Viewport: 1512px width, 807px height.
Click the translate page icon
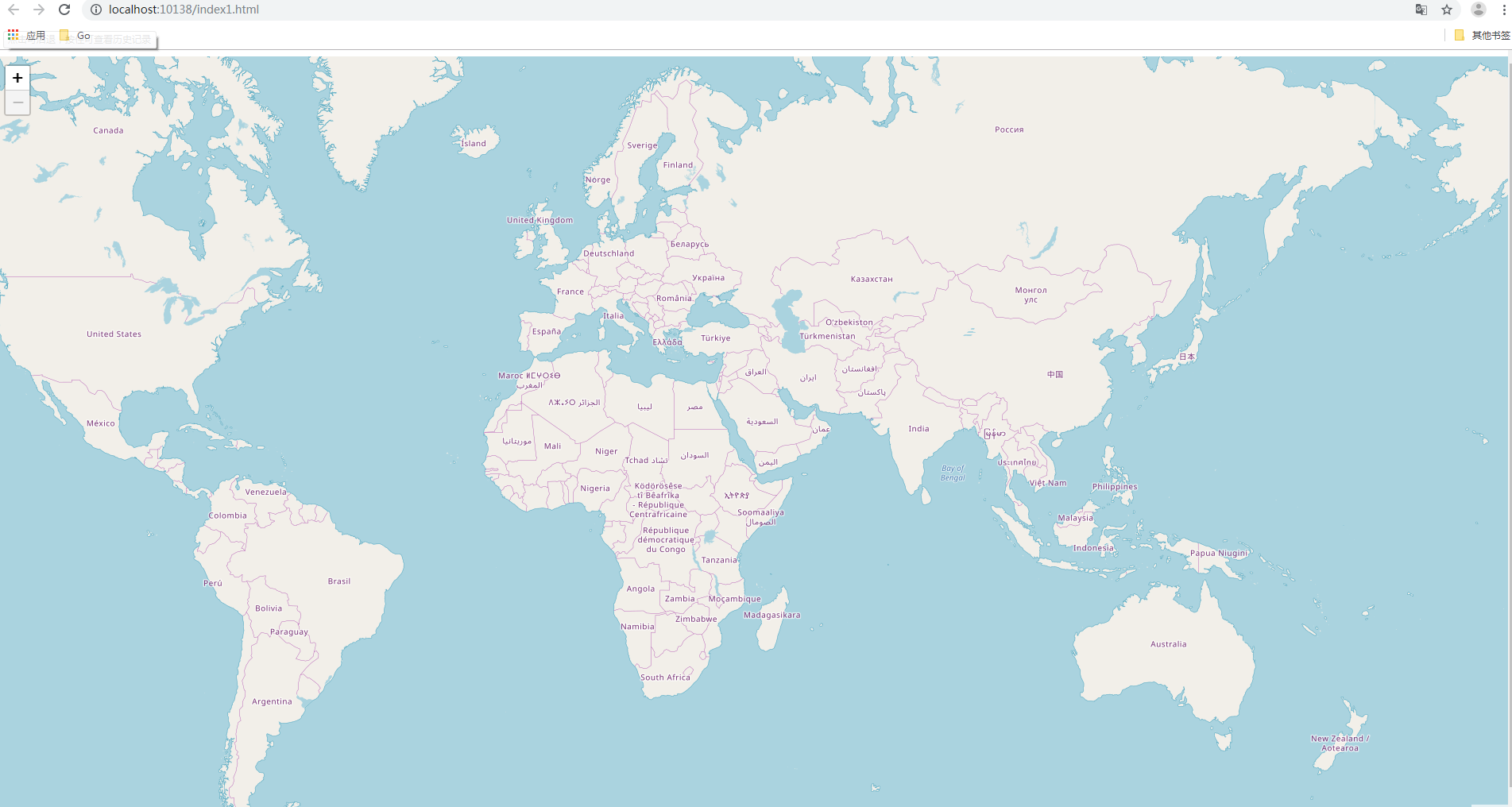(x=1420, y=10)
